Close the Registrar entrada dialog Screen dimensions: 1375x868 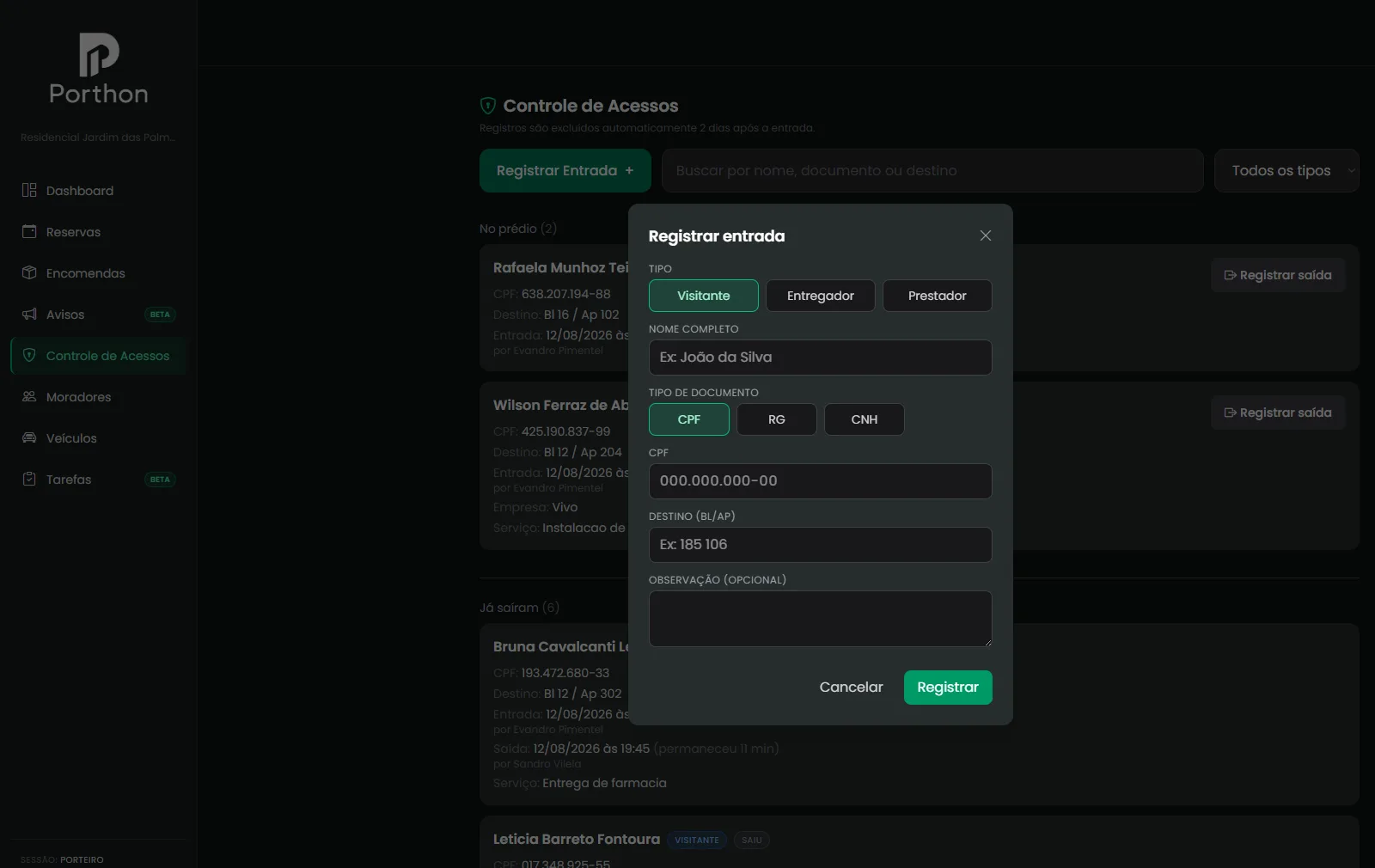pos(986,235)
